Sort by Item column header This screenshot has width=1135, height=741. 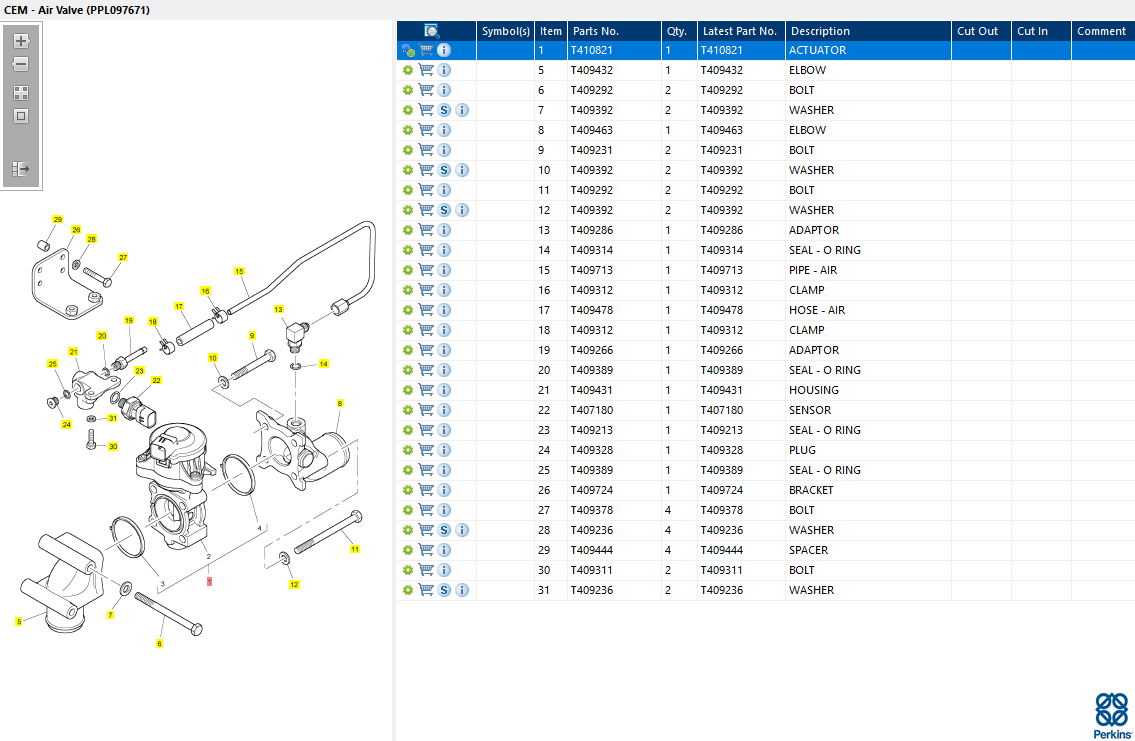coord(551,31)
